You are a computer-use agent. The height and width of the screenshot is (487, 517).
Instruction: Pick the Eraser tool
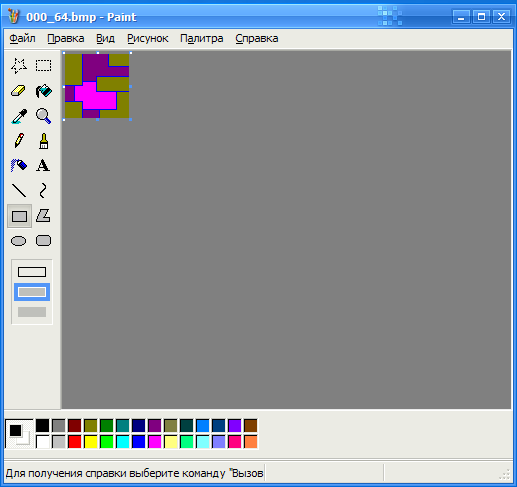coord(19,91)
